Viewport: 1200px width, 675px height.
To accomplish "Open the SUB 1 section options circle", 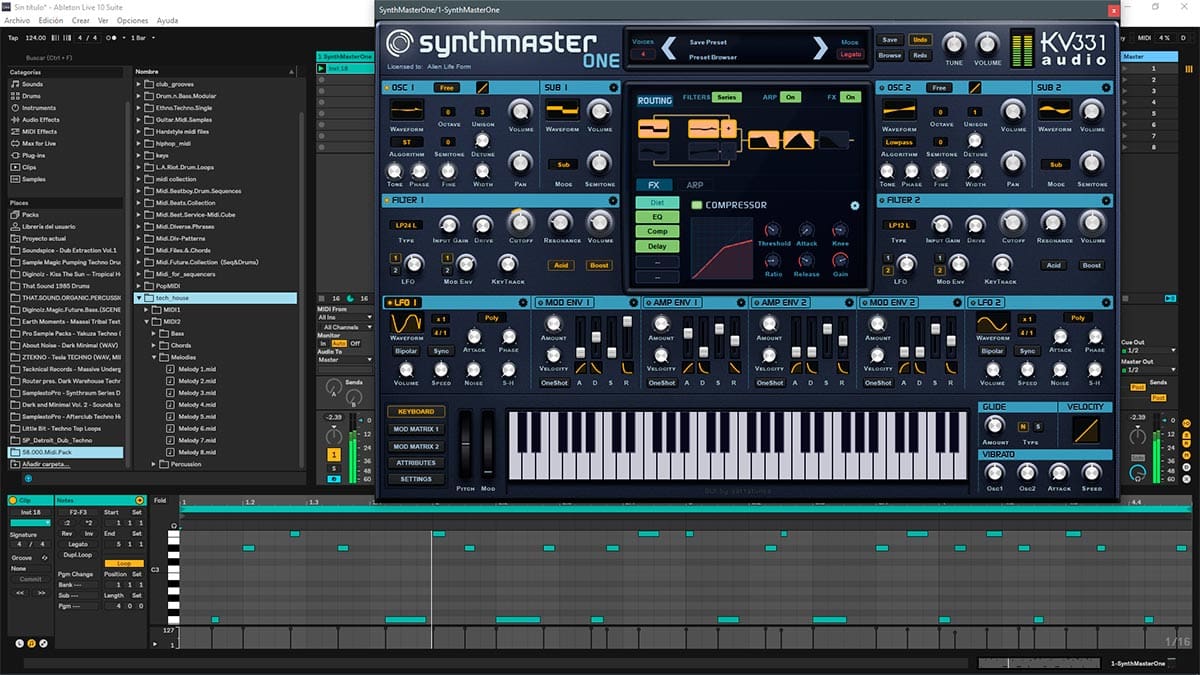I will [613, 88].
